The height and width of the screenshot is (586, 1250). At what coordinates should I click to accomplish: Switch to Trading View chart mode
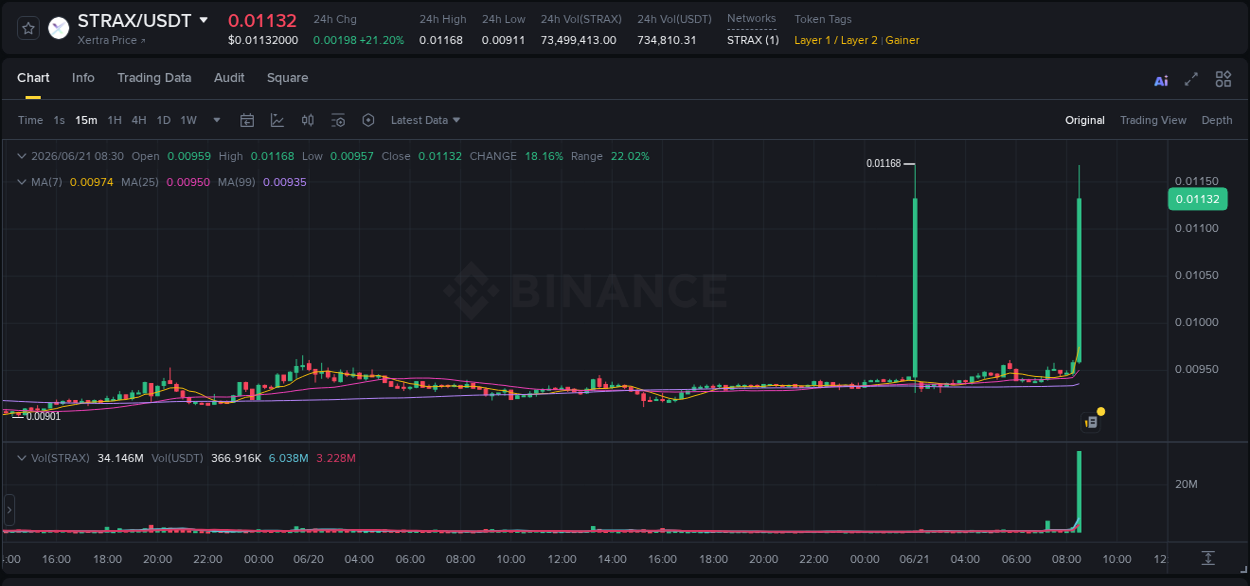click(x=1153, y=120)
